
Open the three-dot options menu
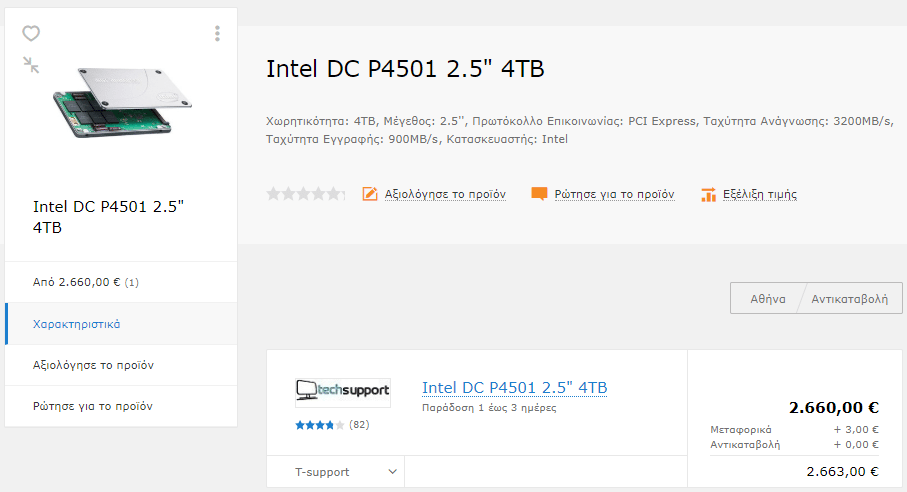tap(217, 34)
